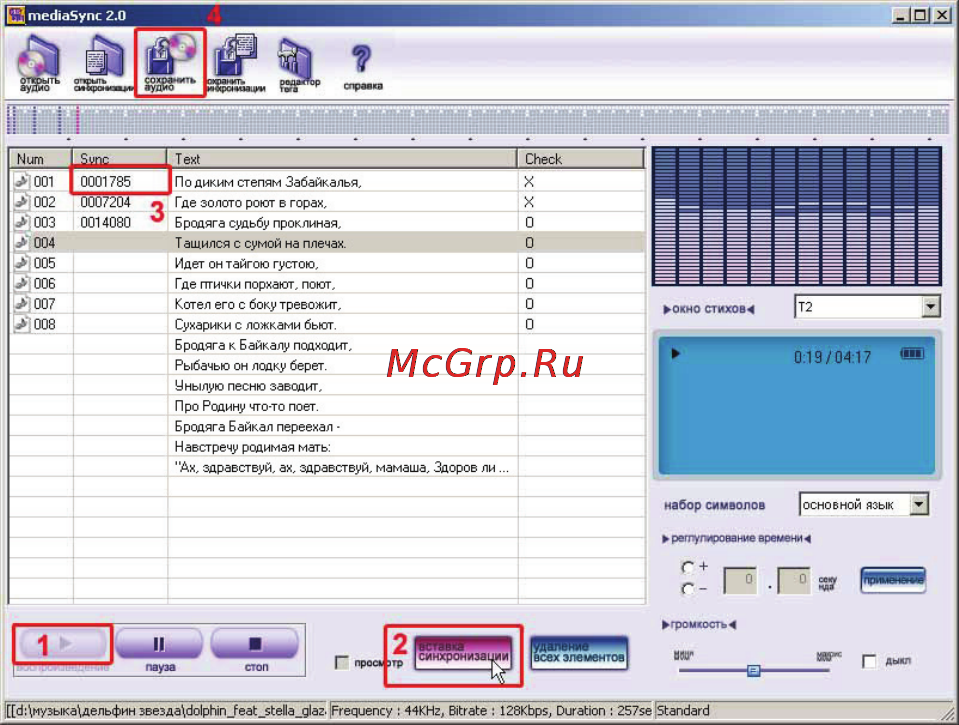Select line Сухарики с ложками бьют

(255, 324)
